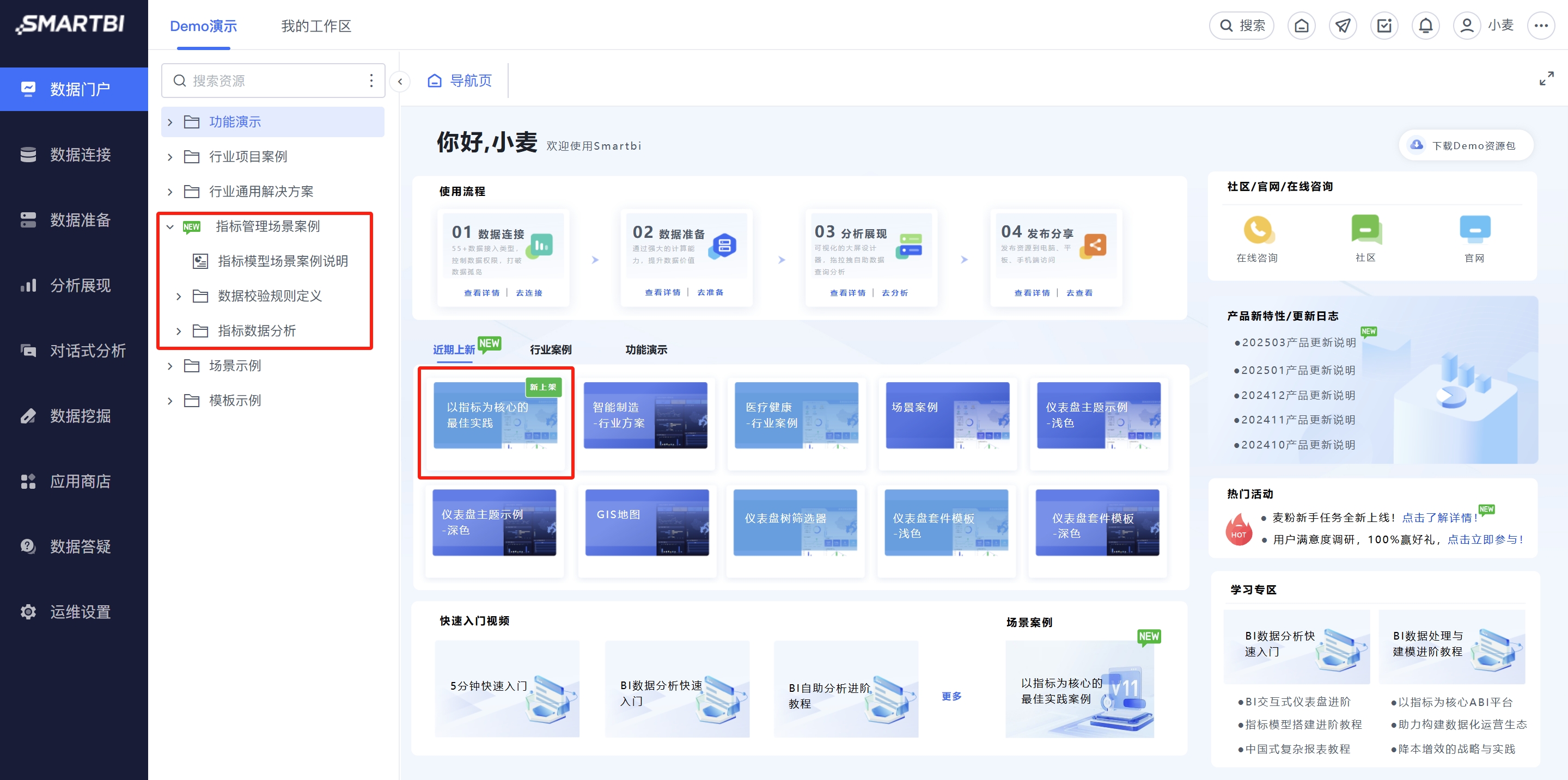Open 5分钟快速入门 video card
Image resolution: width=1568 pixels, height=780 pixels.
507,689
